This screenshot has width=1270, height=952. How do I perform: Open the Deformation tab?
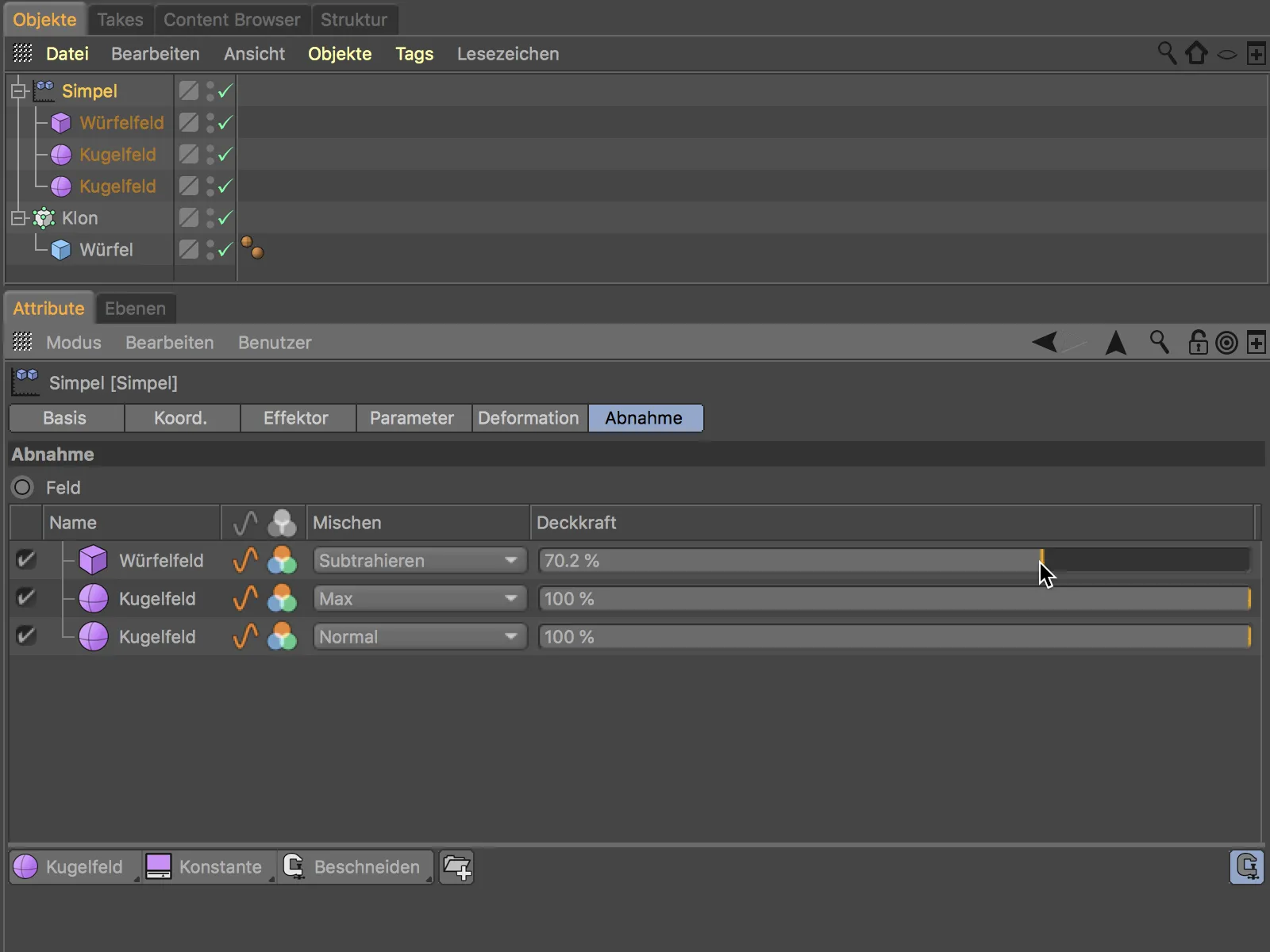click(529, 418)
